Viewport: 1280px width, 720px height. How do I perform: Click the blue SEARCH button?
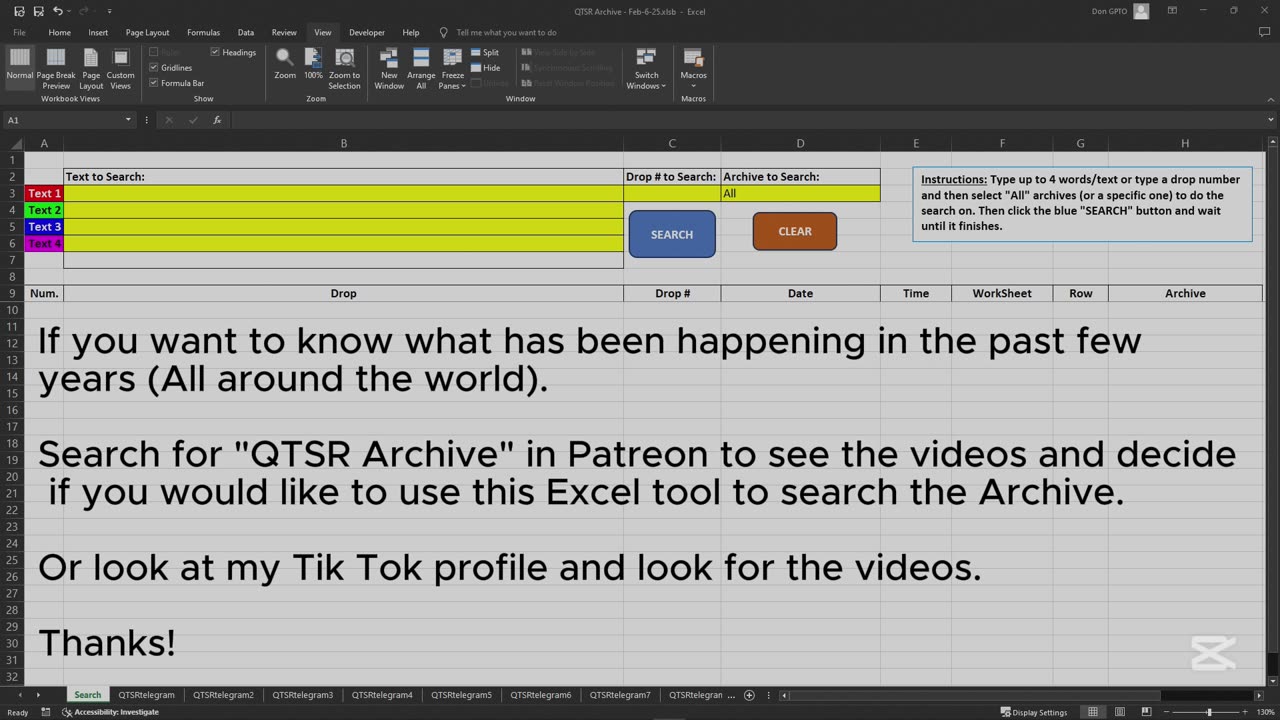coord(672,234)
